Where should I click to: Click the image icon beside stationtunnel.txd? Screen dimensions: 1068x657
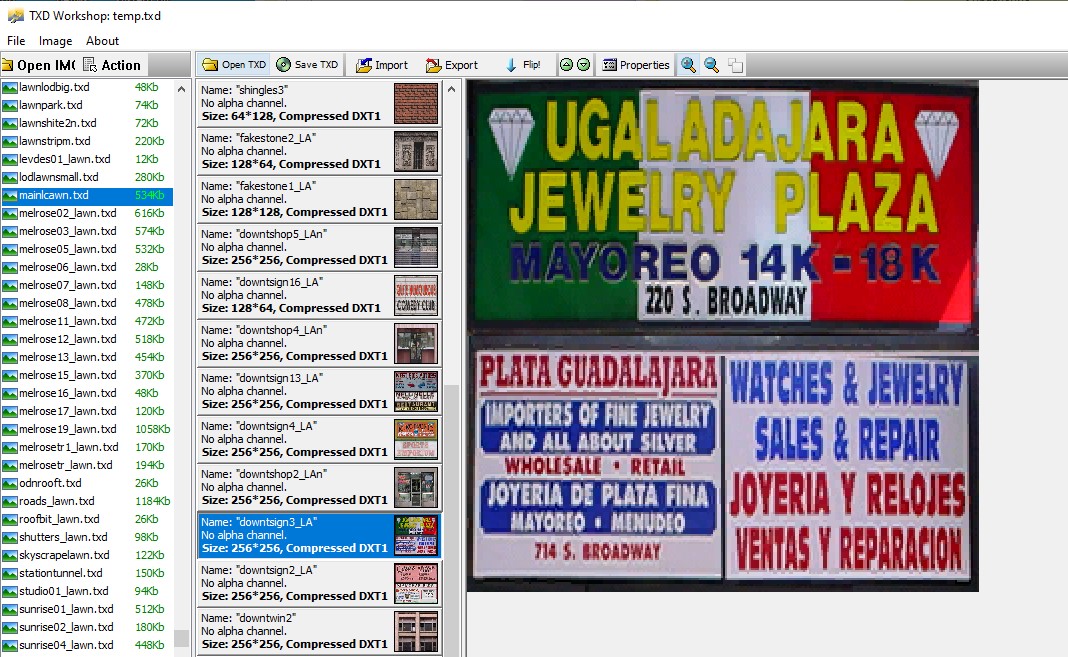point(10,573)
